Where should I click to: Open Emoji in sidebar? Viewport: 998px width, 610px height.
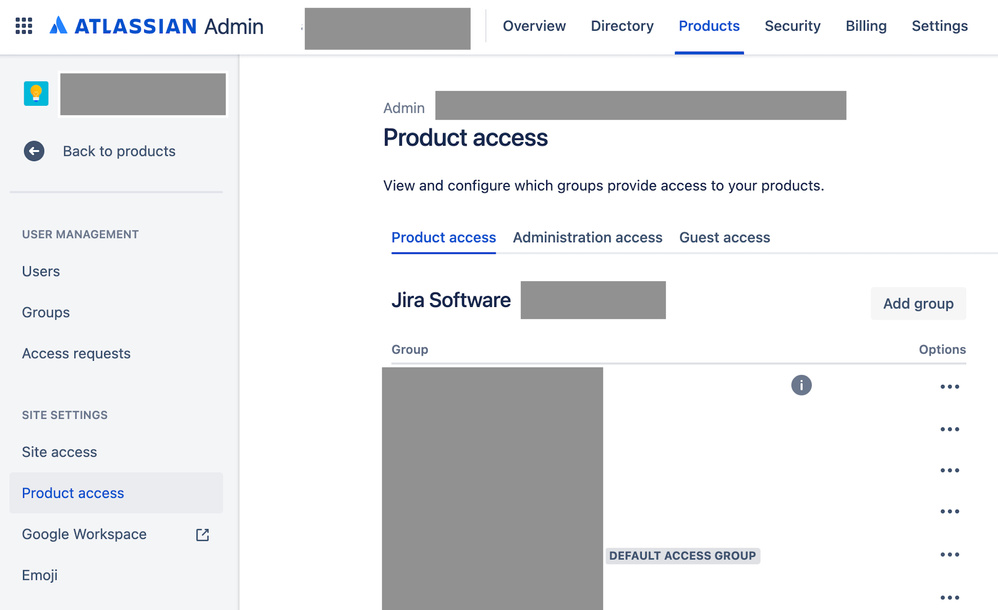point(39,576)
